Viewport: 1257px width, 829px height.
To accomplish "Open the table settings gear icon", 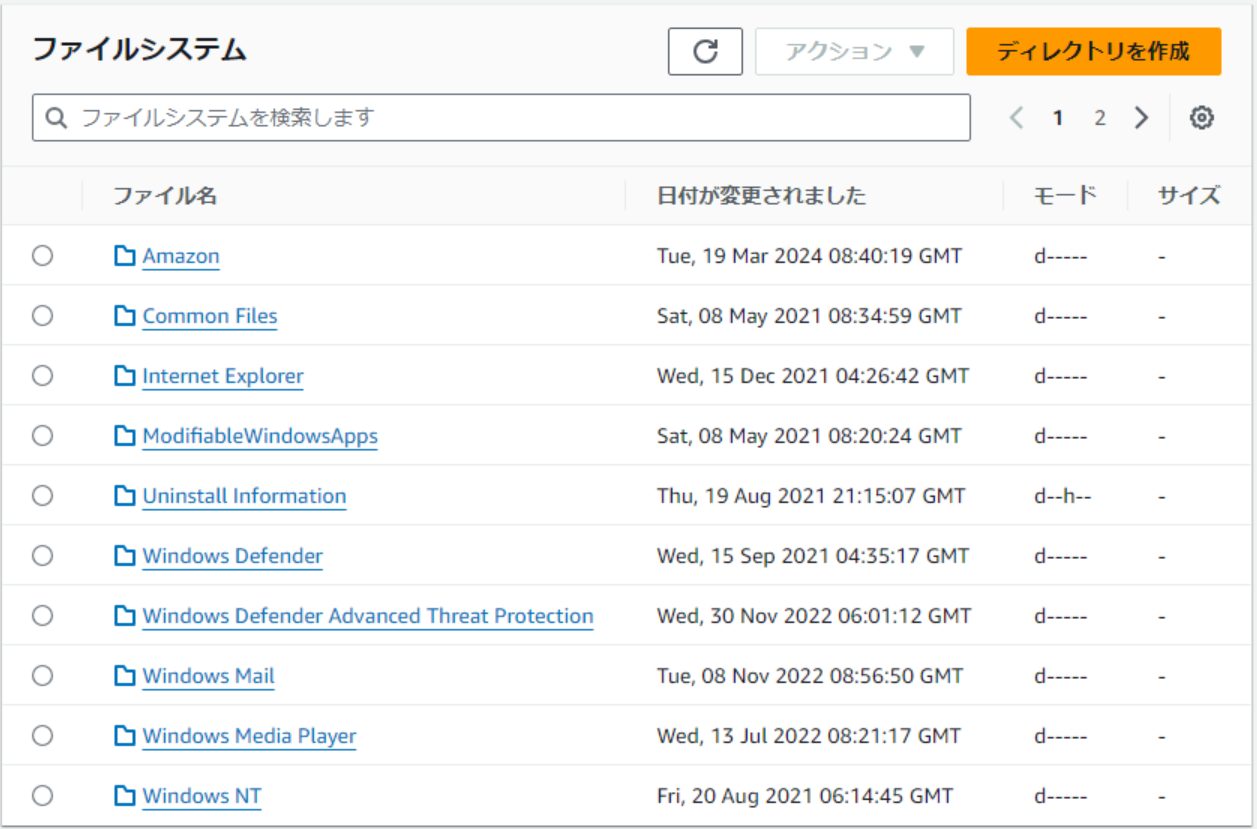I will coord(1201,118).
